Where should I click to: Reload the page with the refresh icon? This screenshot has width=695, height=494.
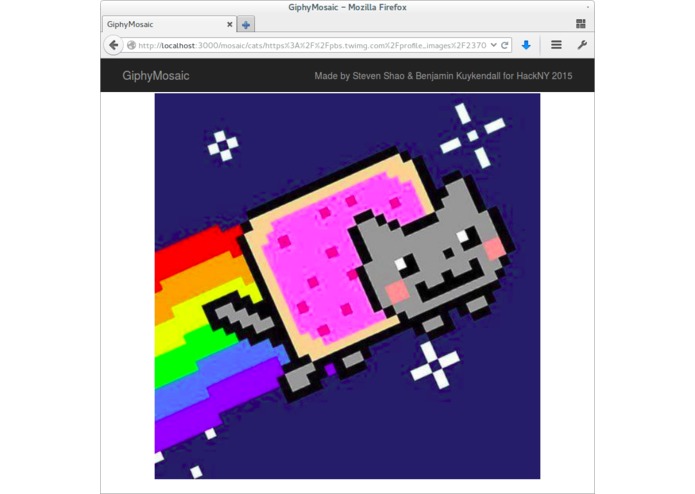click(504, 45)
